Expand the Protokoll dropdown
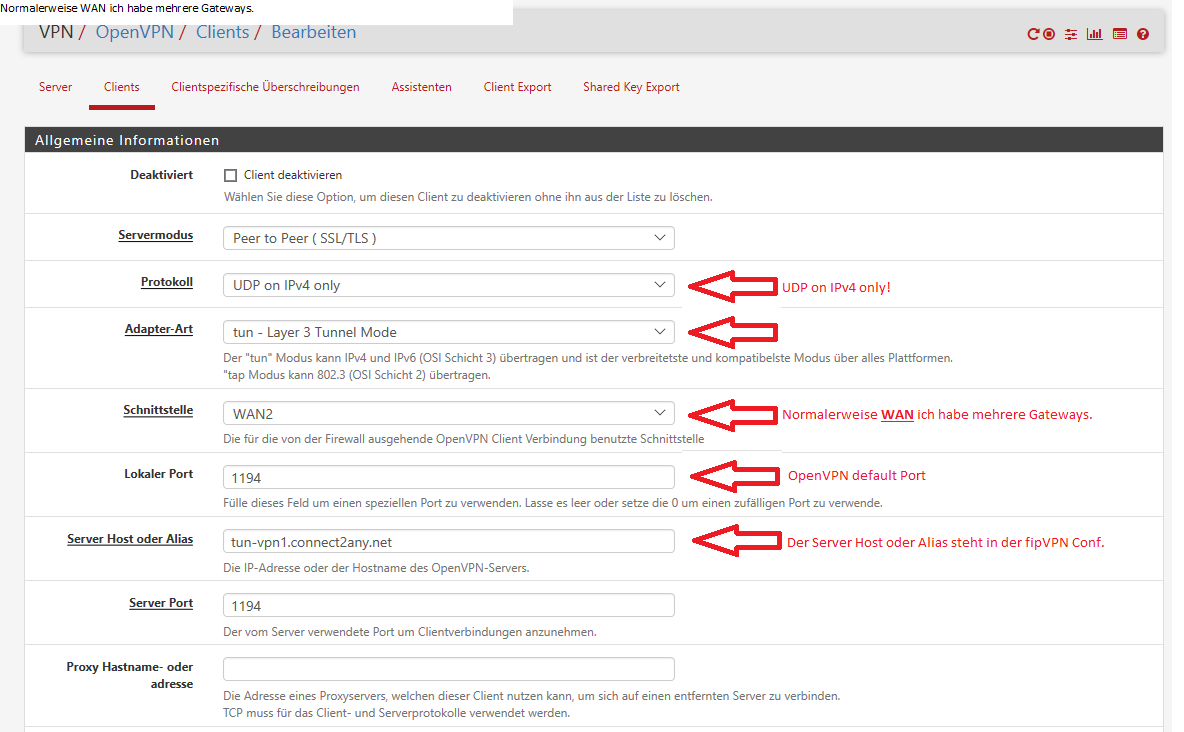This screenshot has width=1184, height=732. tap(448, 285)
